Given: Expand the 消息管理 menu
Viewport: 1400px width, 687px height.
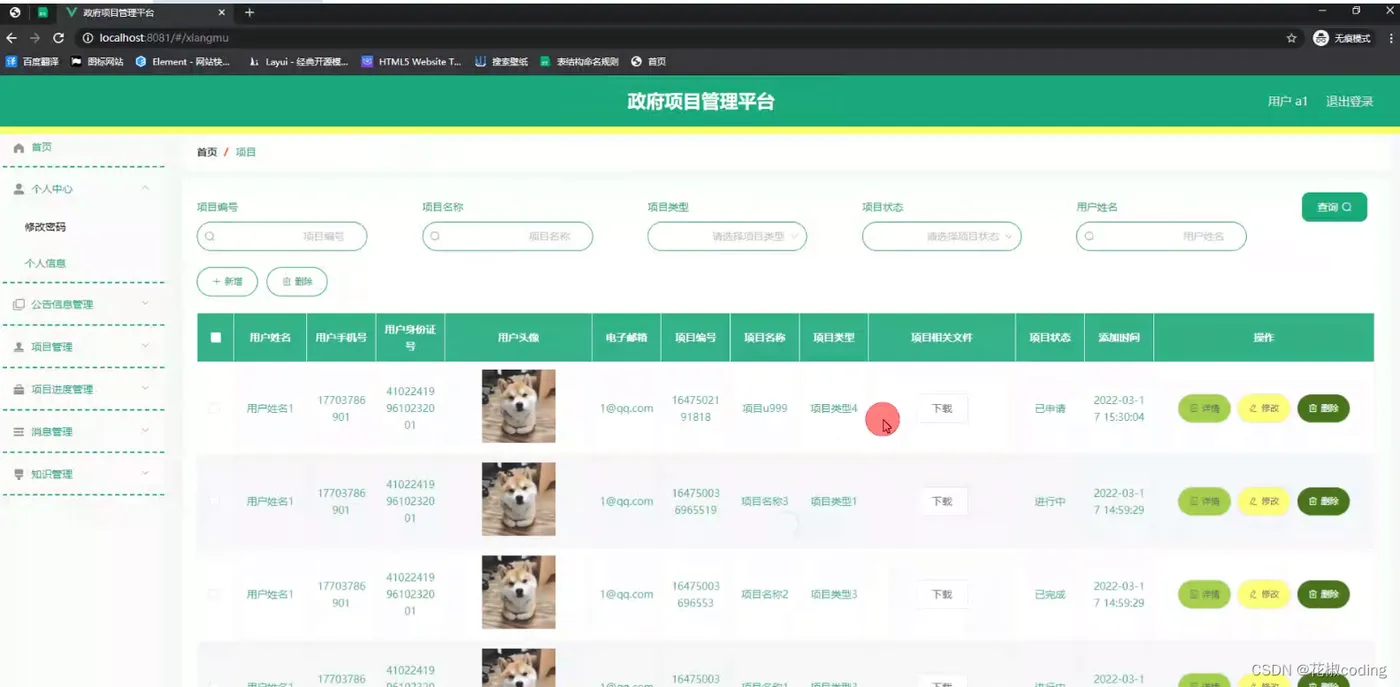Looking at the screenshot, I should (146, 430).
